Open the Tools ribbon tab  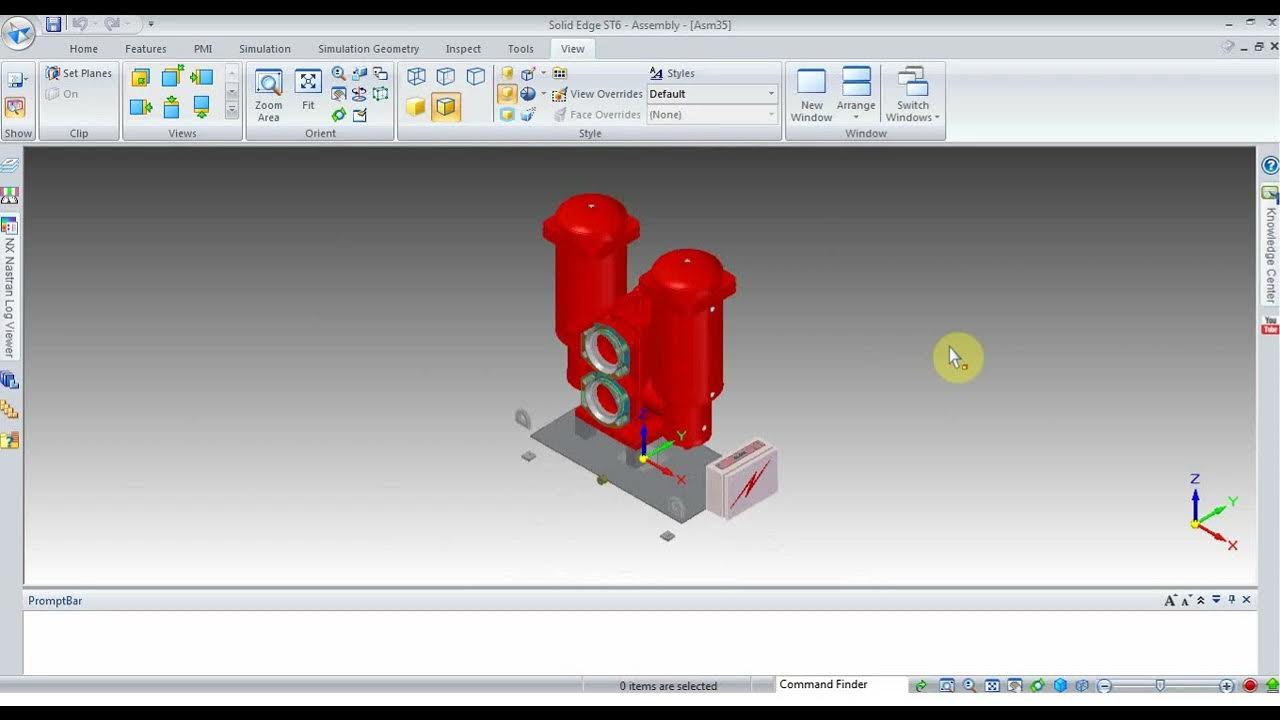click(521, 49)
